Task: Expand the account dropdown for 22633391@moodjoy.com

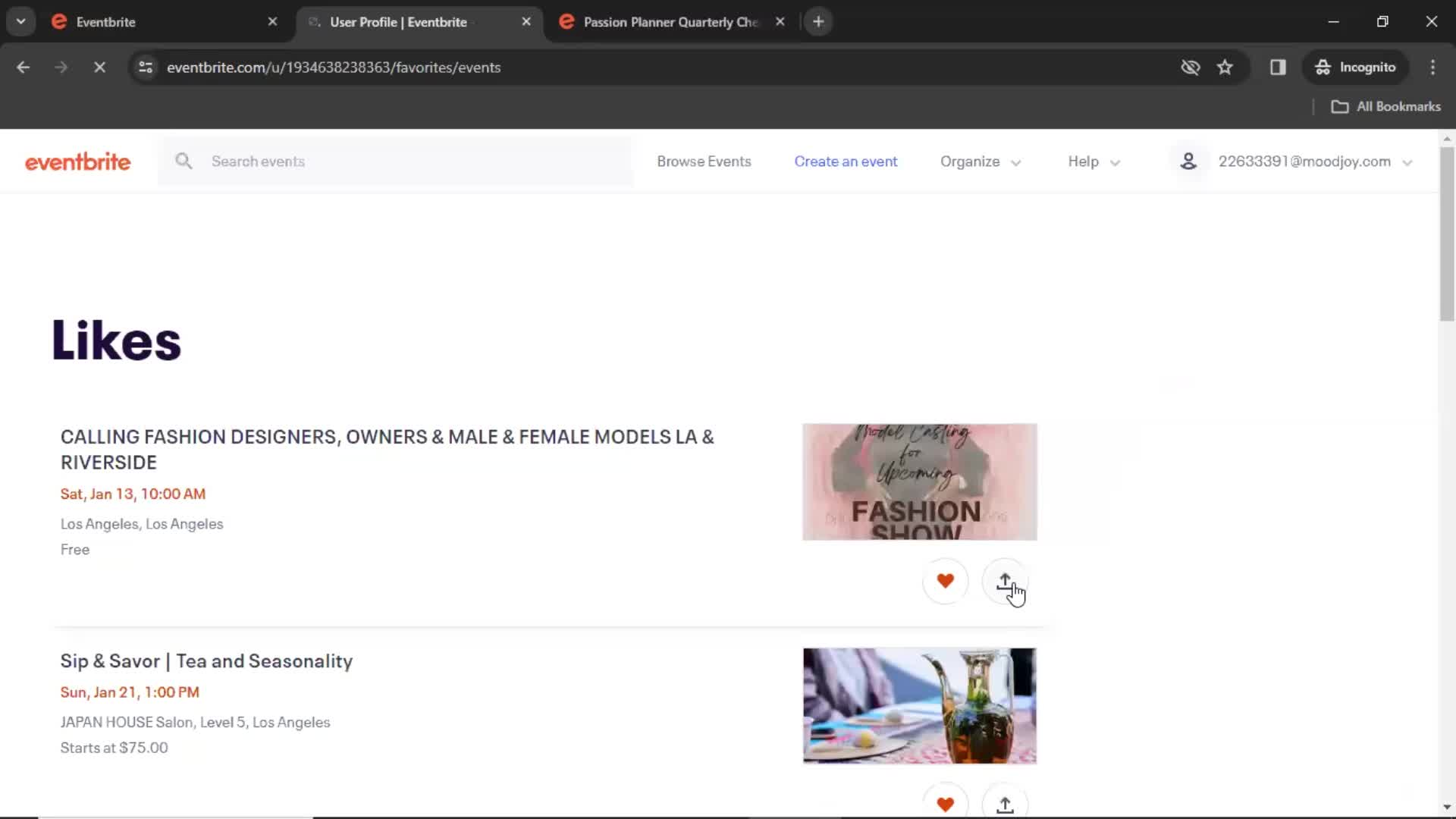Action: click(1408, 162)
